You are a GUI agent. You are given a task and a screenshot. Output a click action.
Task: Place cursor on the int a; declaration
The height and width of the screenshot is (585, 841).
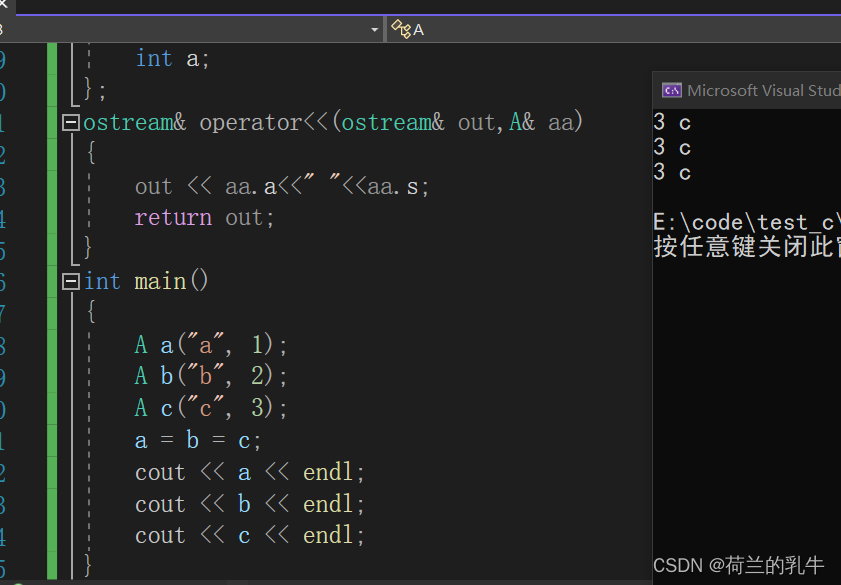point(170,58)
